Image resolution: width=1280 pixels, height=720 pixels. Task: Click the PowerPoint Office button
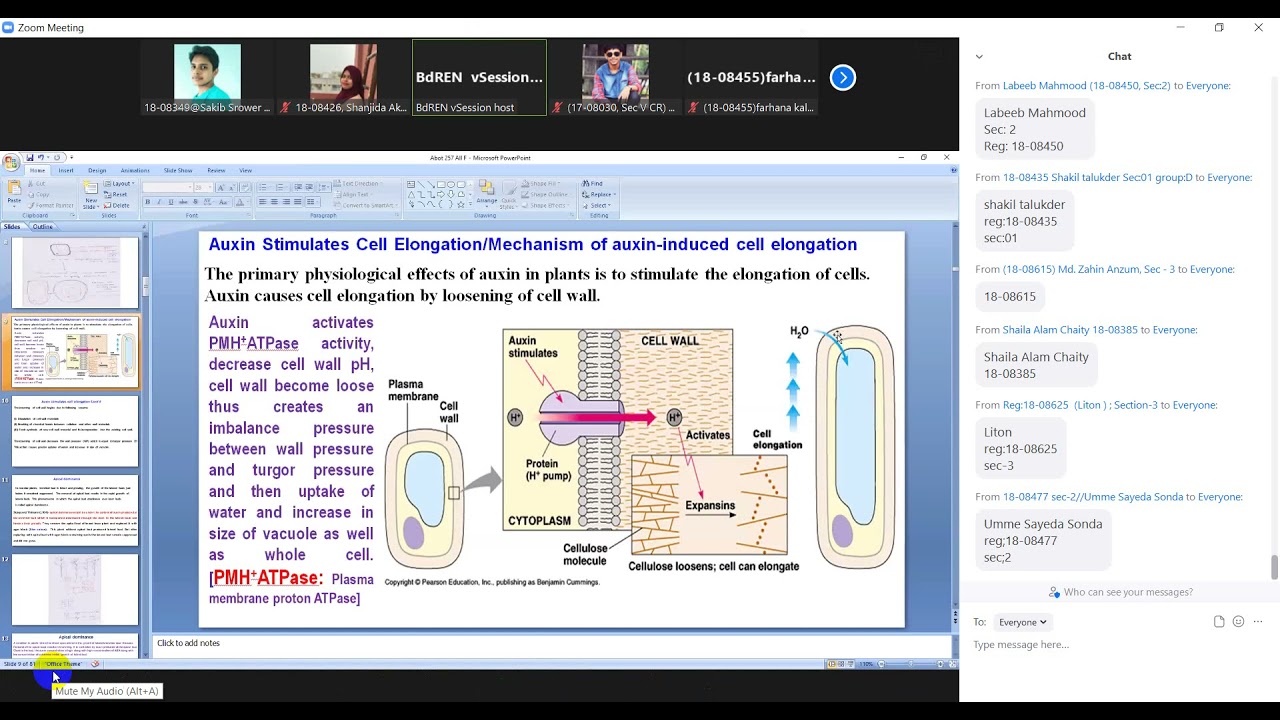[x=10, y=161]
